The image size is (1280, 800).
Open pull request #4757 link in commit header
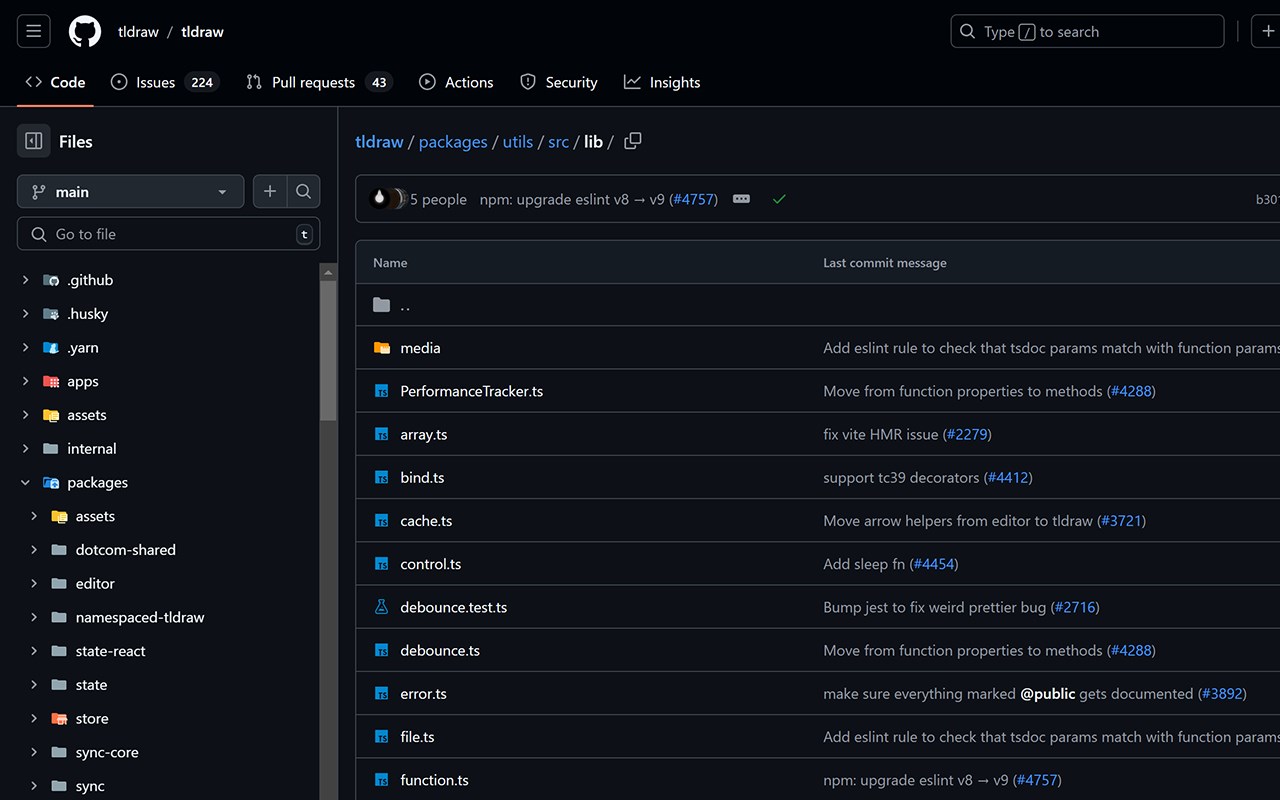click(693, 199)
